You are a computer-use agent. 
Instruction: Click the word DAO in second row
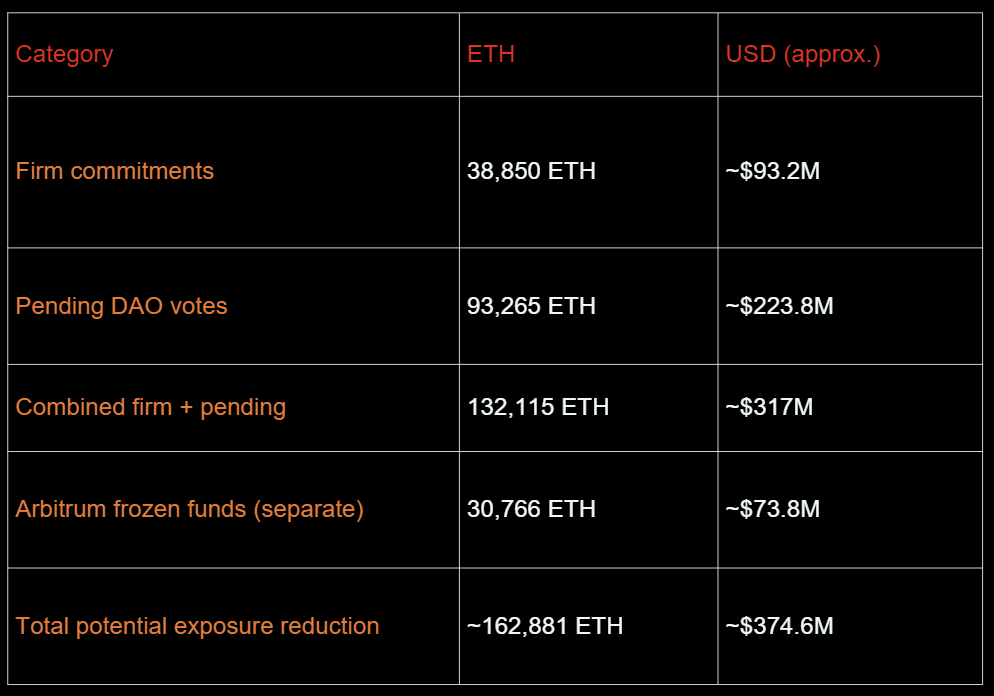pyautogui.click(x=136, y=306)
